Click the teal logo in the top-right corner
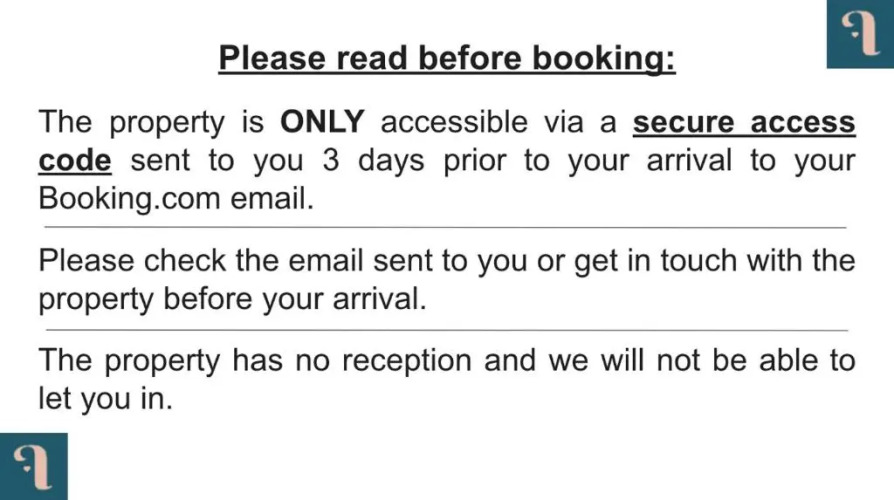Viewport: 894px width, 500px height. pyautogui.click(x=859, y=33)
